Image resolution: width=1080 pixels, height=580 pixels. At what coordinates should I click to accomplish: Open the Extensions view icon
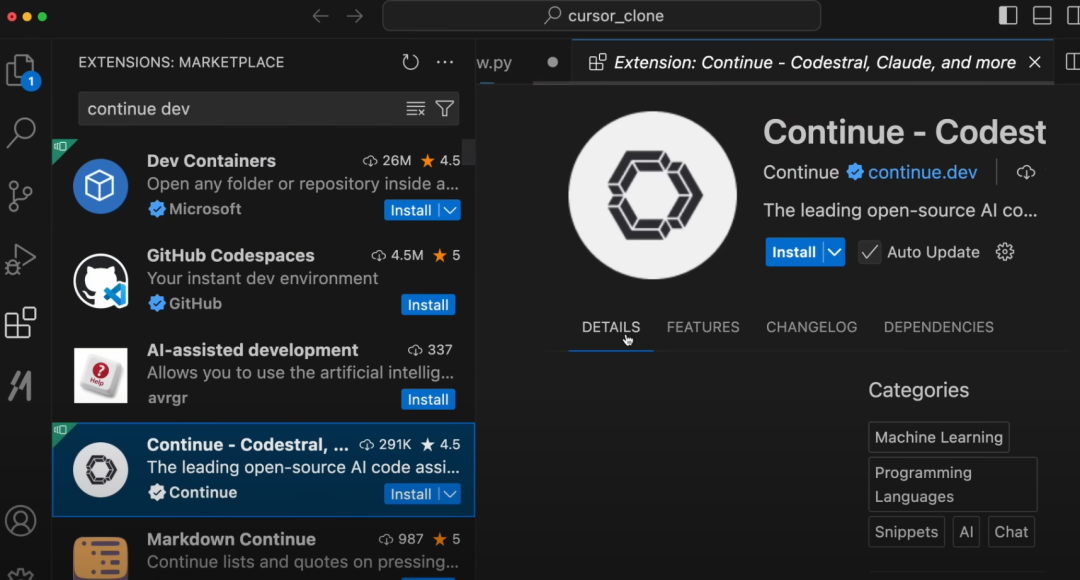[21, 322]
